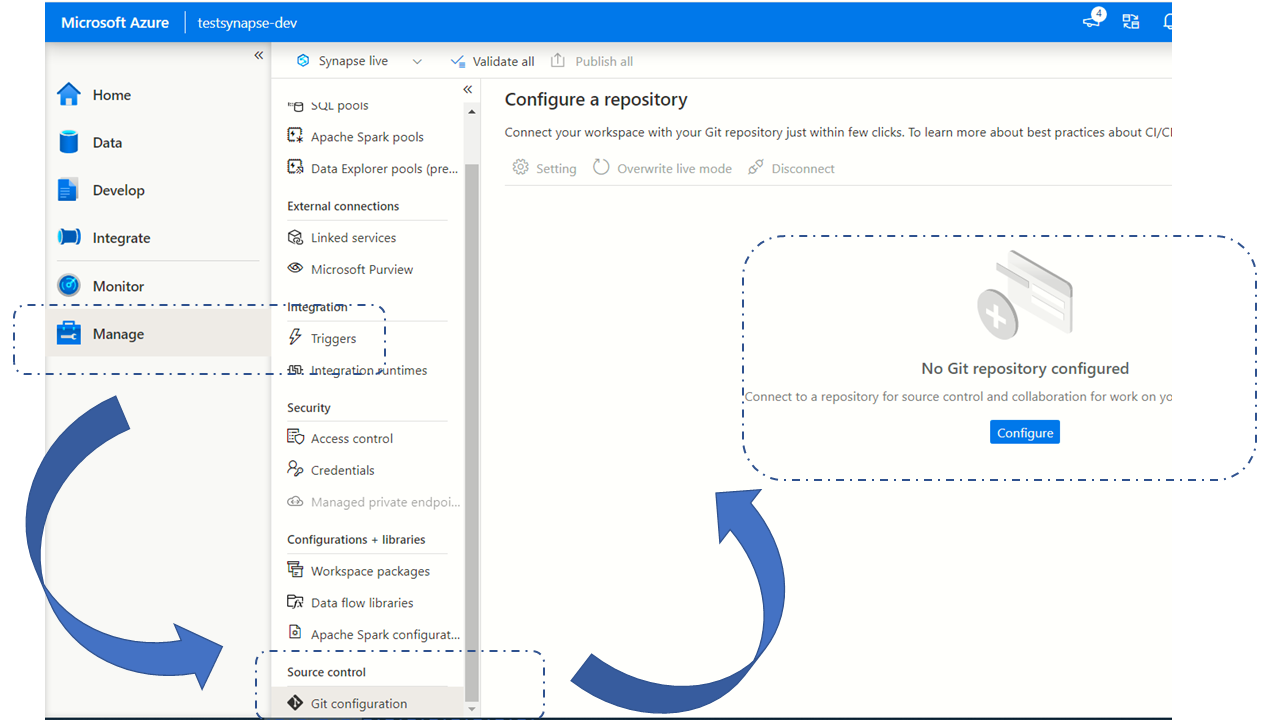The image size is (1280, 720).
Task: Click Publish all in toolbar
Action: 592,61
